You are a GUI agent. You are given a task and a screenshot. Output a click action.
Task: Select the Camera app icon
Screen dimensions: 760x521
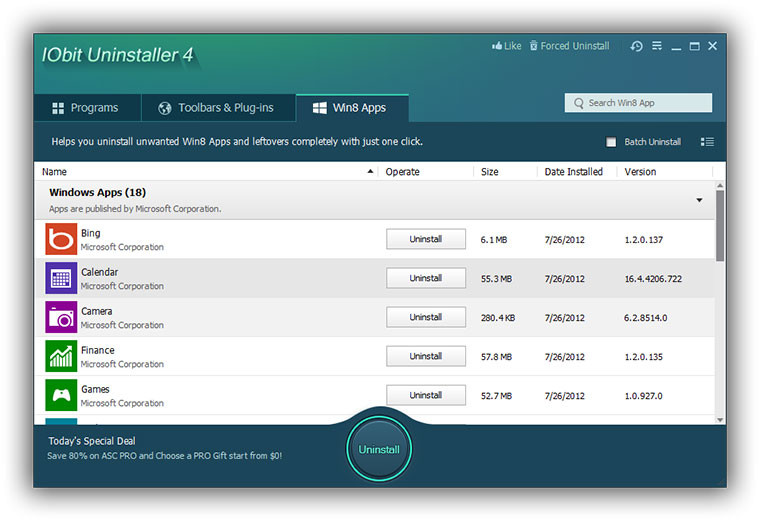pyautogui.click(x=61, y=317)
